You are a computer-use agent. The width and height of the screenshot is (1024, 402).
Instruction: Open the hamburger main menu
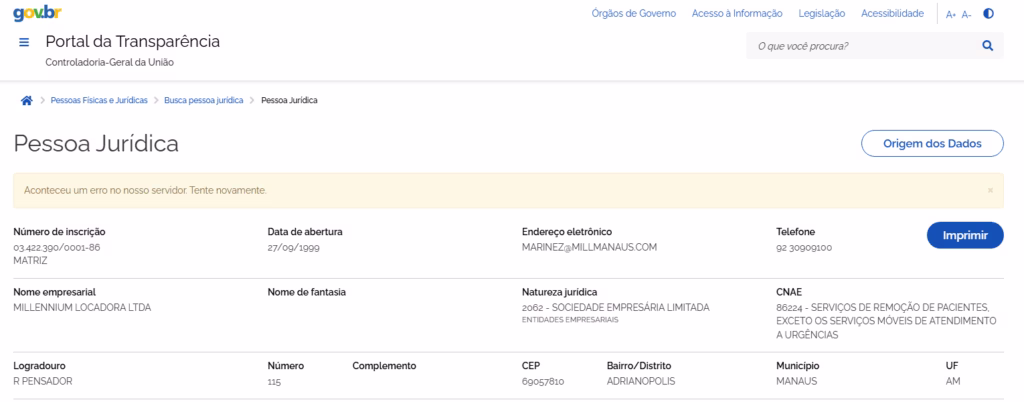24,42
